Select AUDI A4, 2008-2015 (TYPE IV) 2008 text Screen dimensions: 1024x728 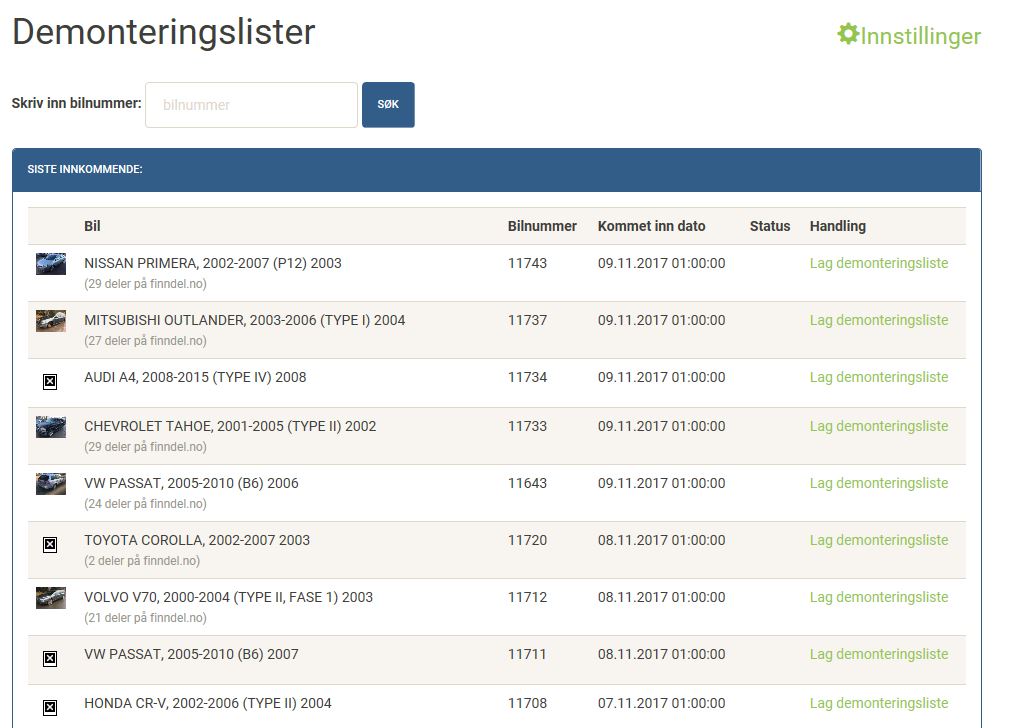pos(195,377)
